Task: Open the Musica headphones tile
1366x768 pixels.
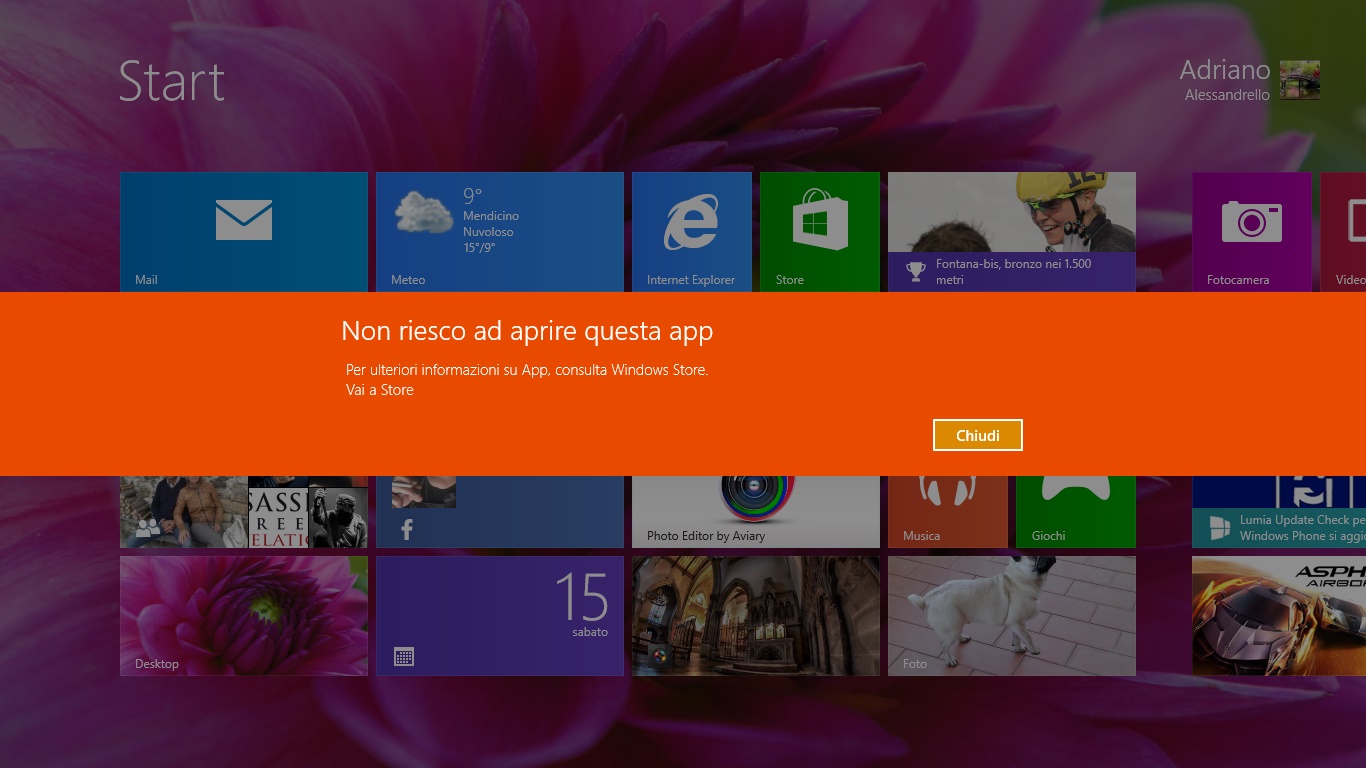Action: pos(948,512)
